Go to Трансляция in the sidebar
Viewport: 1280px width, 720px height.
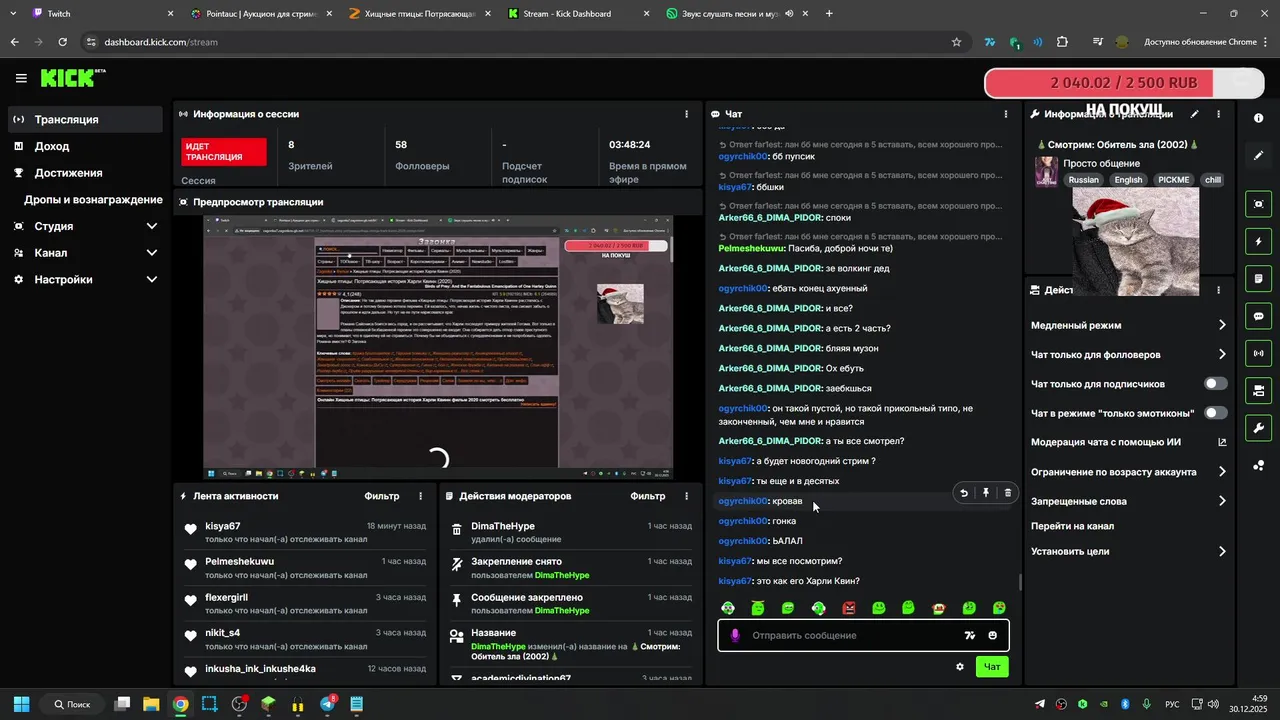click(x=84, y=119)
